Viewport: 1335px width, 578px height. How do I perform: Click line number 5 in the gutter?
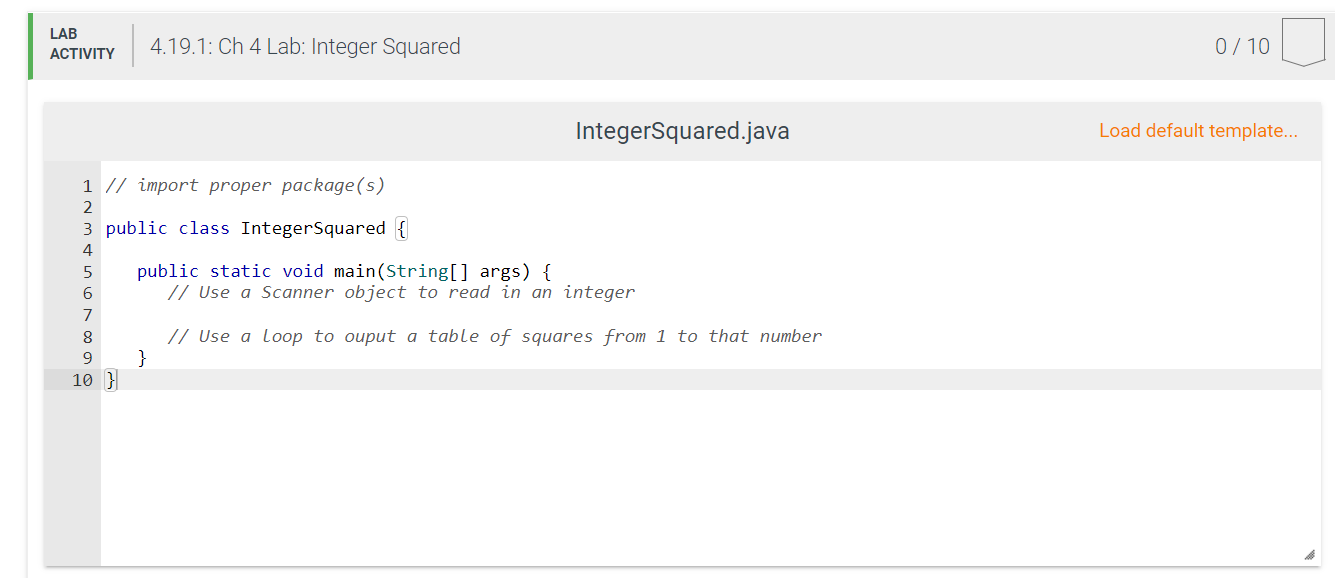87,271
